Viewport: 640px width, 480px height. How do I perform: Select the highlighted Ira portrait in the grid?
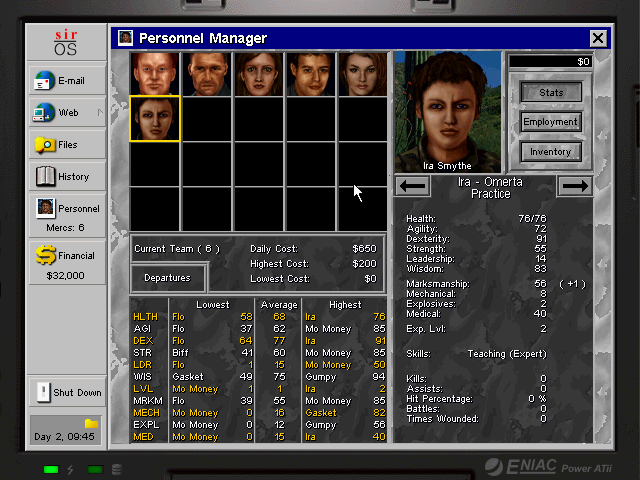[155, 119]
